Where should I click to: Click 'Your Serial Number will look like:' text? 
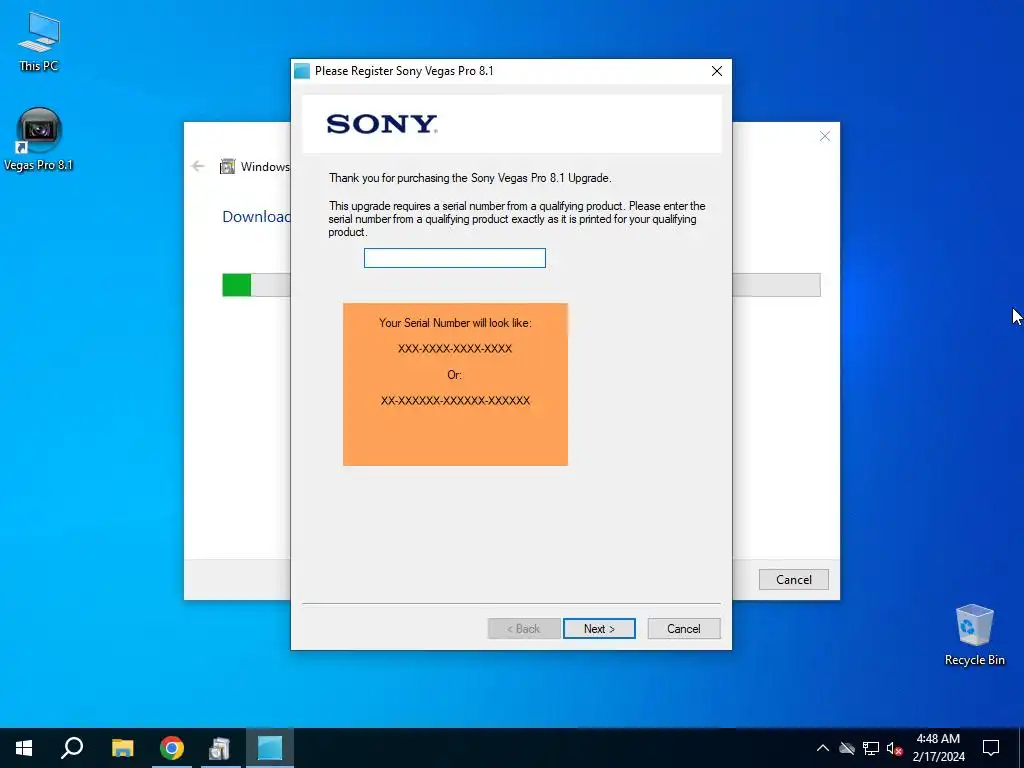455,323
